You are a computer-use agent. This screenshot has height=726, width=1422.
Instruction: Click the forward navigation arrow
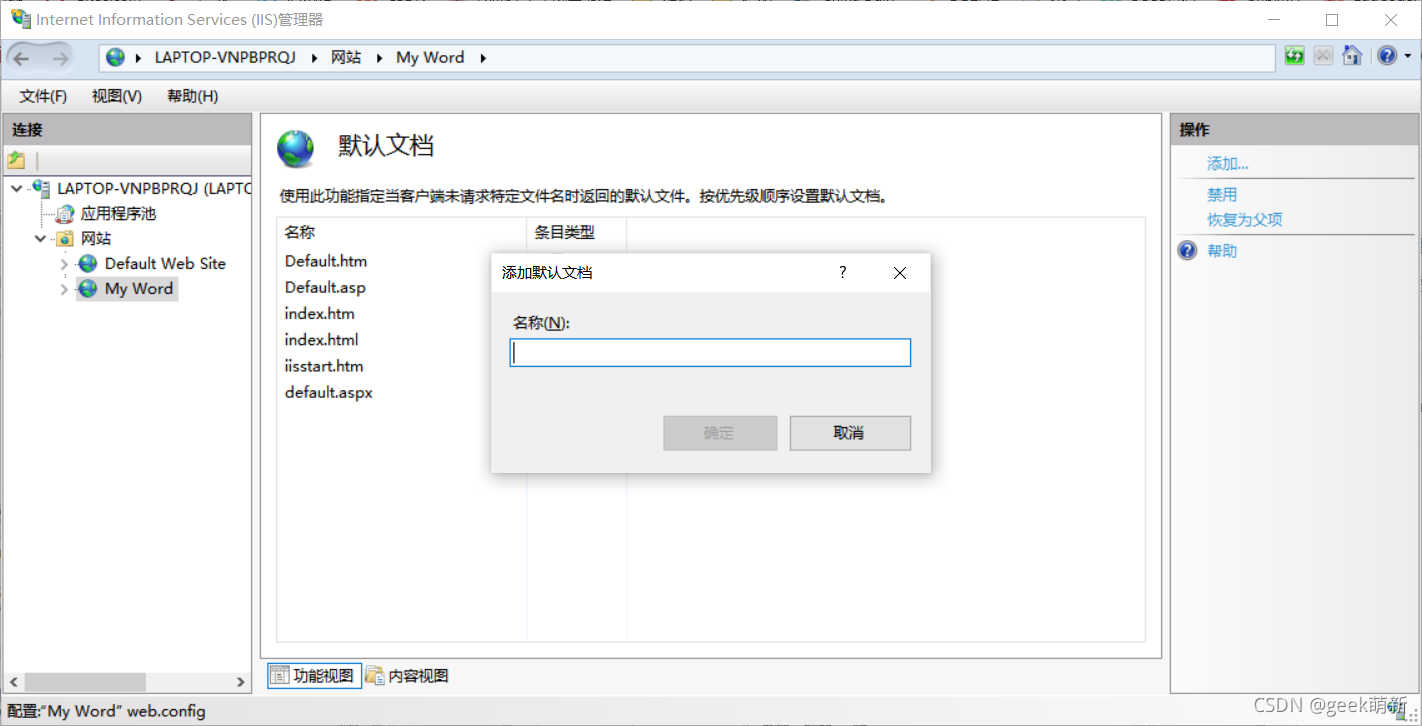[62, 57]
